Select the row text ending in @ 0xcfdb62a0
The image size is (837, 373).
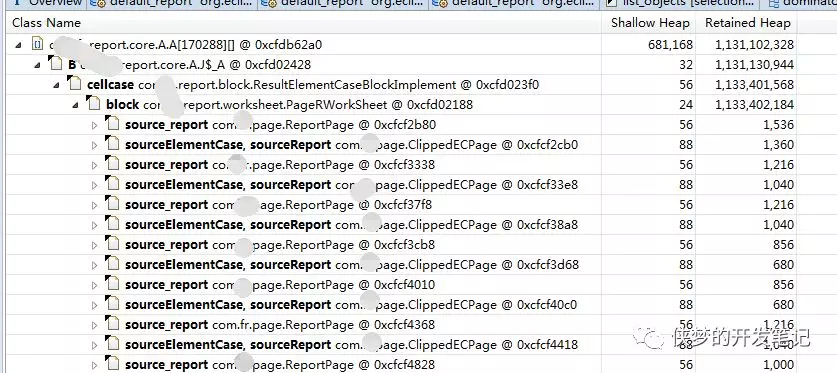[x=185, y=45]
